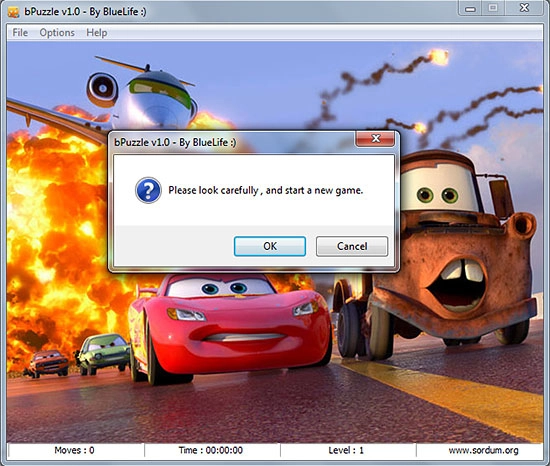Screen dimensions: 550x466
Task: Click the small green car in picture
Action: click(102, 353)
